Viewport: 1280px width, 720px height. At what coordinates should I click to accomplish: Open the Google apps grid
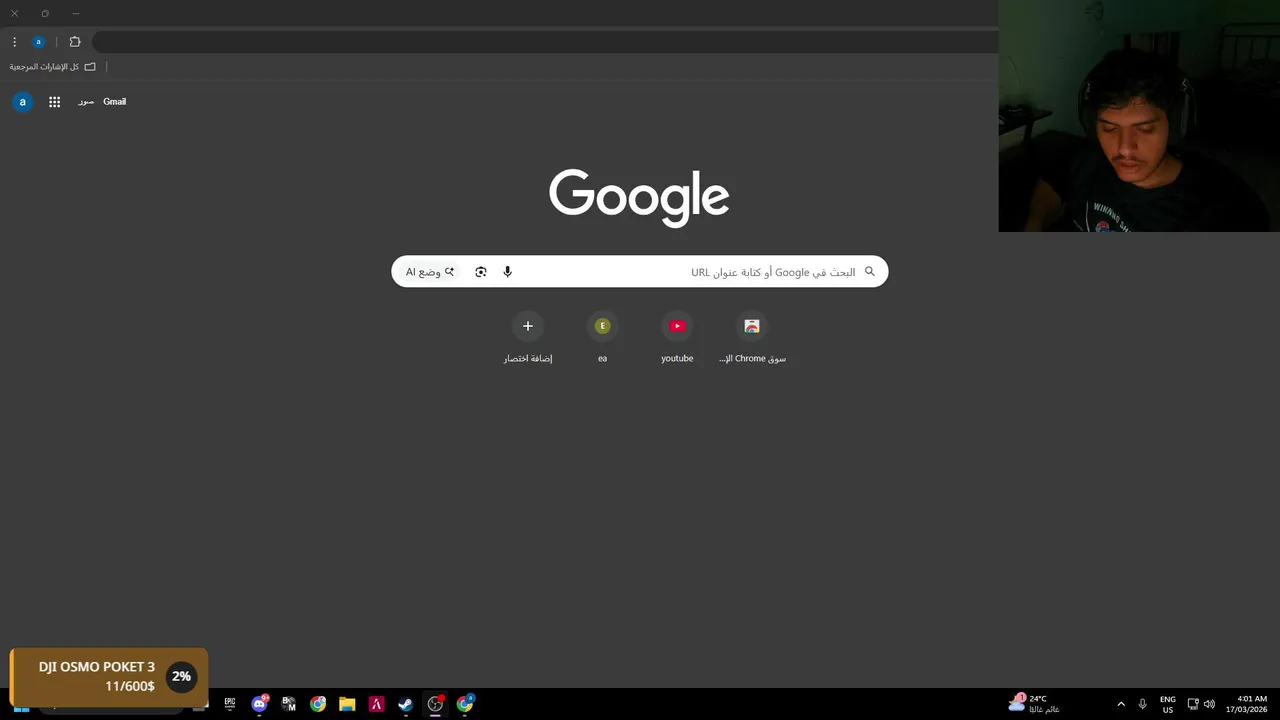click(x=55, y=102)
